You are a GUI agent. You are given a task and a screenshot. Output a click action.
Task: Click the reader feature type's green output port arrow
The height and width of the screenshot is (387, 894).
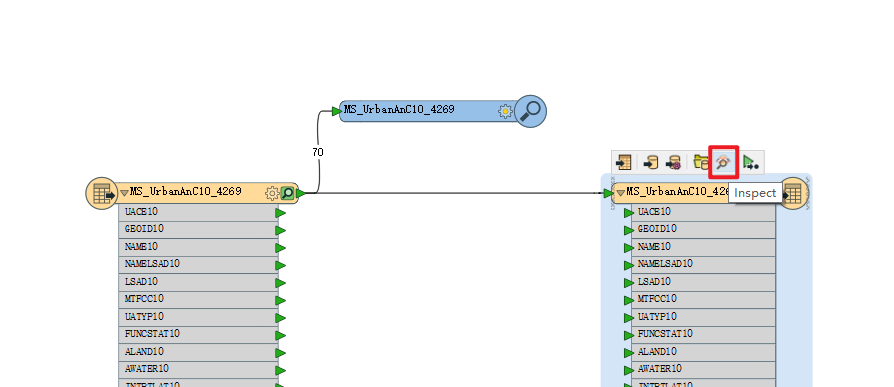(x=300, y=193)
